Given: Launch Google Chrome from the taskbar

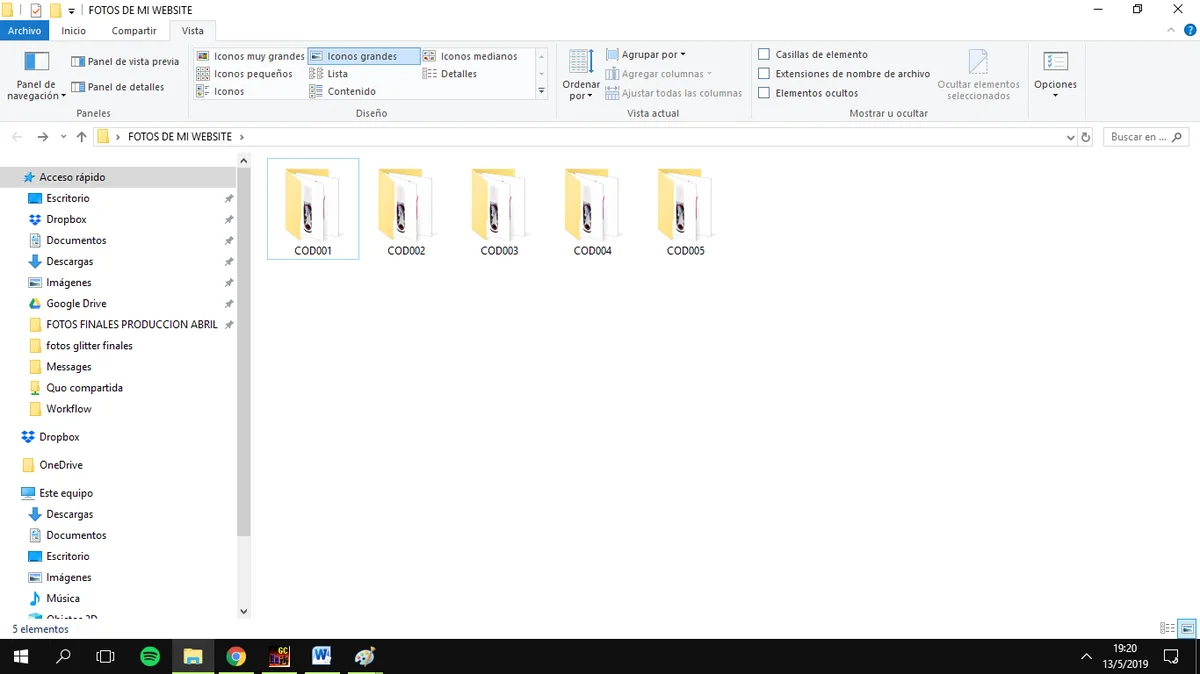Looking at the screenshot, I should click(235, 656).
